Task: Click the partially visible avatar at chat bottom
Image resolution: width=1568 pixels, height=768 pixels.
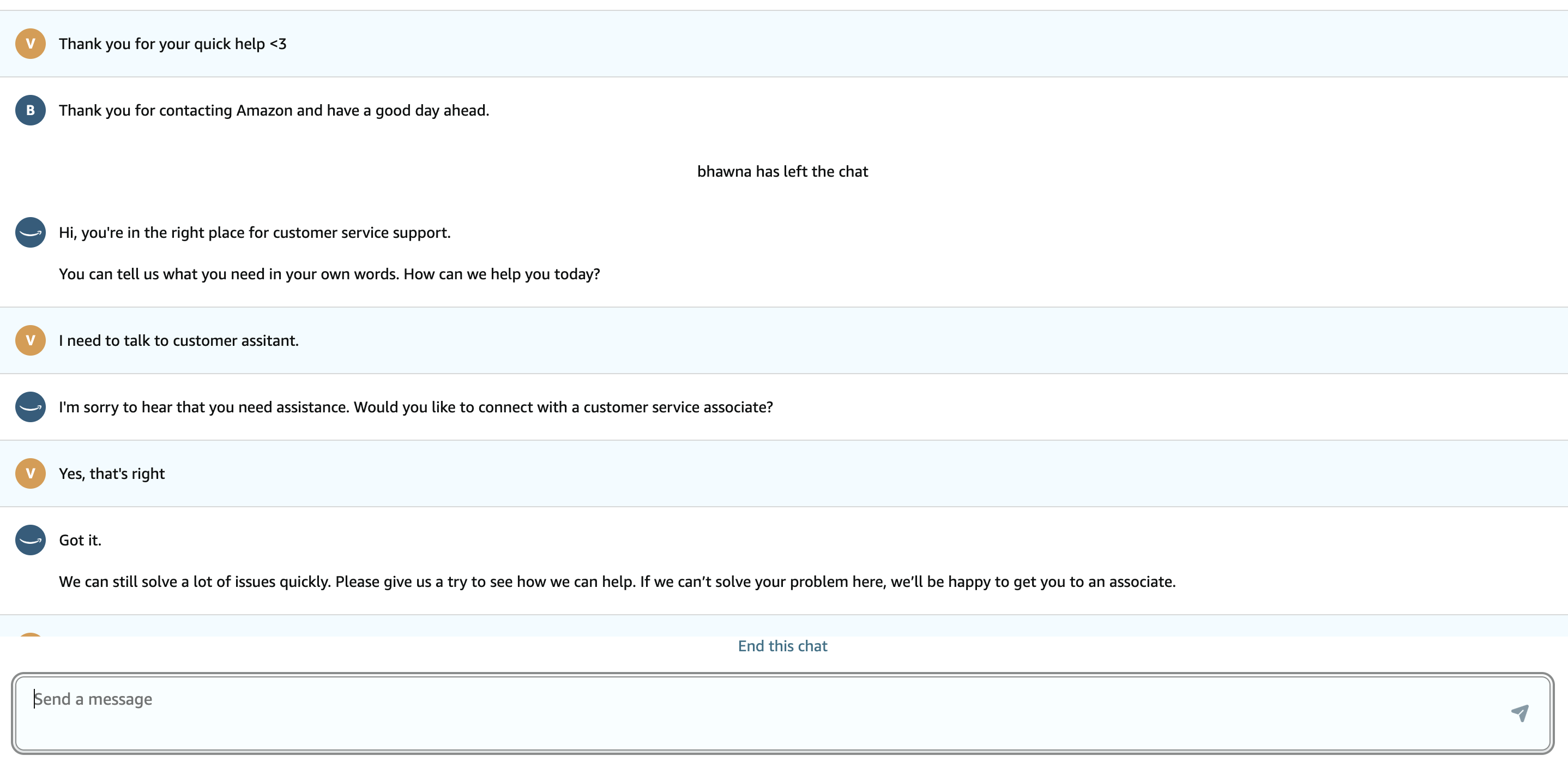Action: (x=31, y=634)
